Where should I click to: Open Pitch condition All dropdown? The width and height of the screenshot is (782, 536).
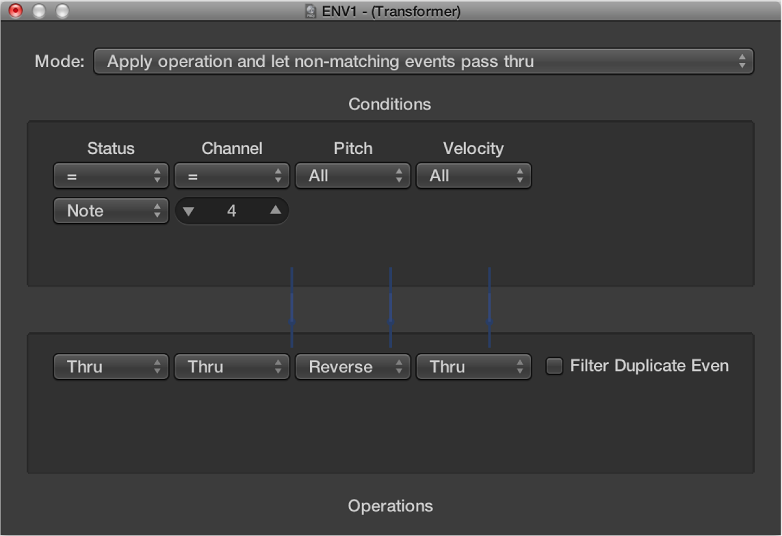tap(353, 176)
